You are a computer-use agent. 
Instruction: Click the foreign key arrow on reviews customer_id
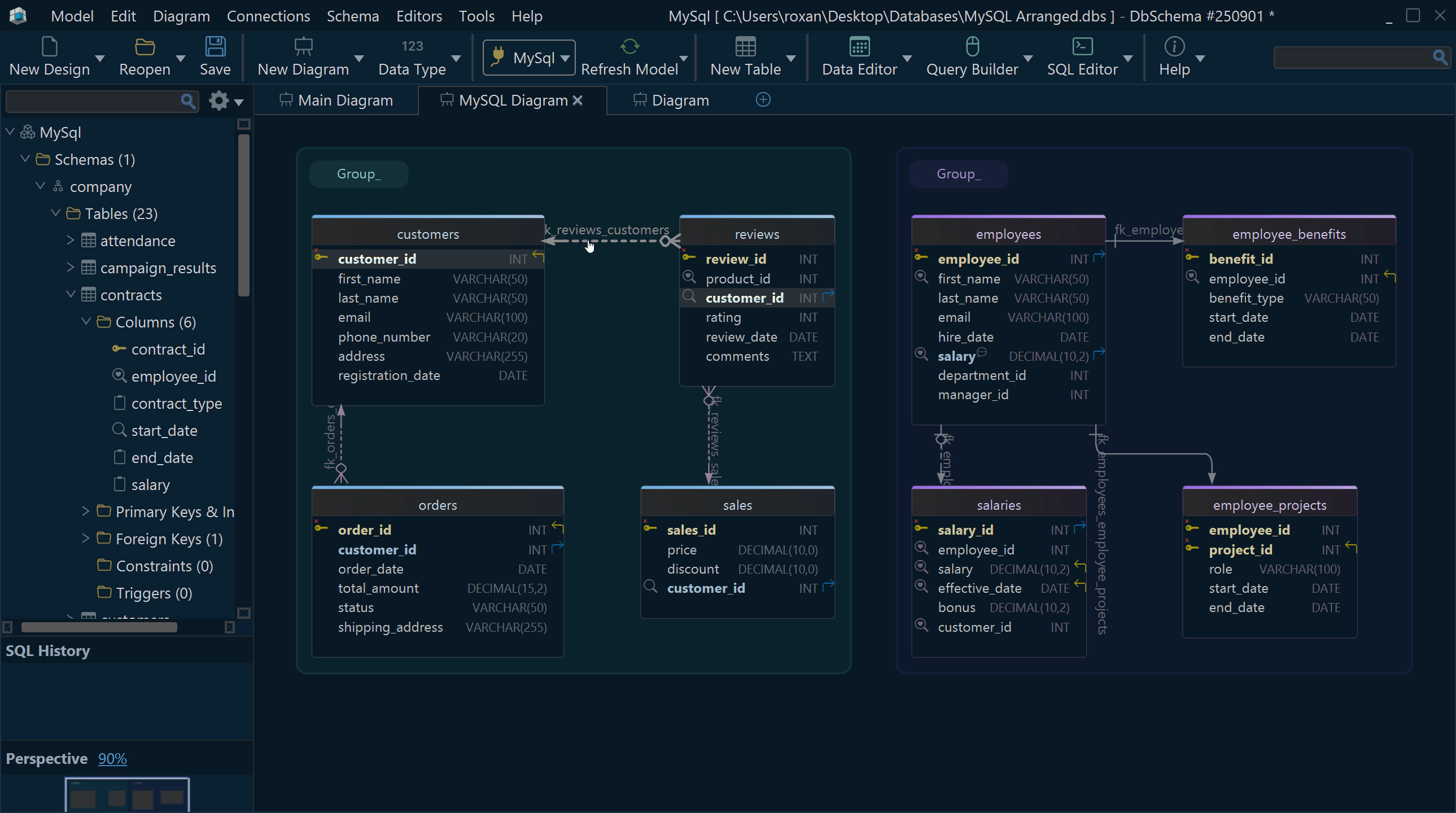click(x=828, y=296)
